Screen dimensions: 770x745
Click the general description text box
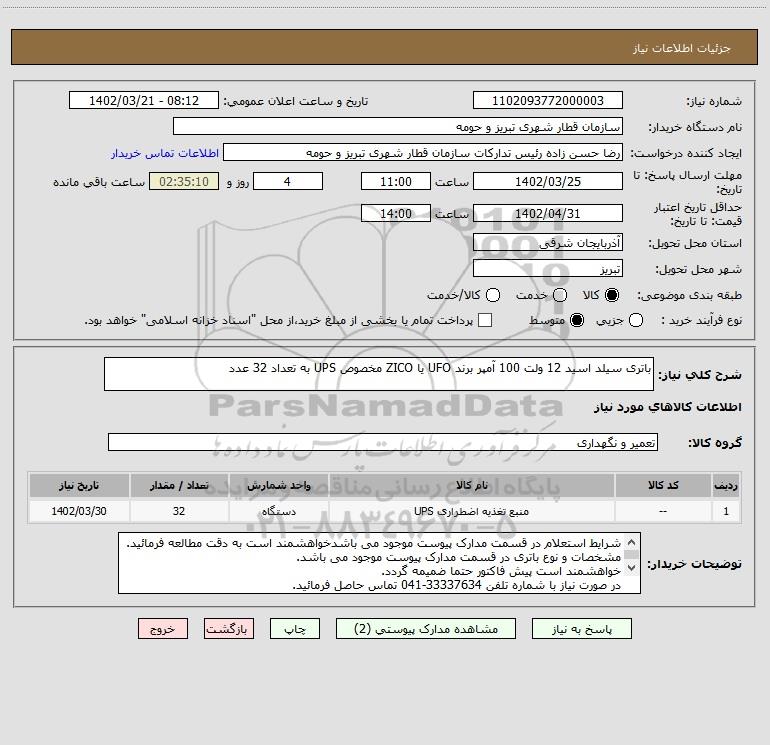click(x=379, y=374)
